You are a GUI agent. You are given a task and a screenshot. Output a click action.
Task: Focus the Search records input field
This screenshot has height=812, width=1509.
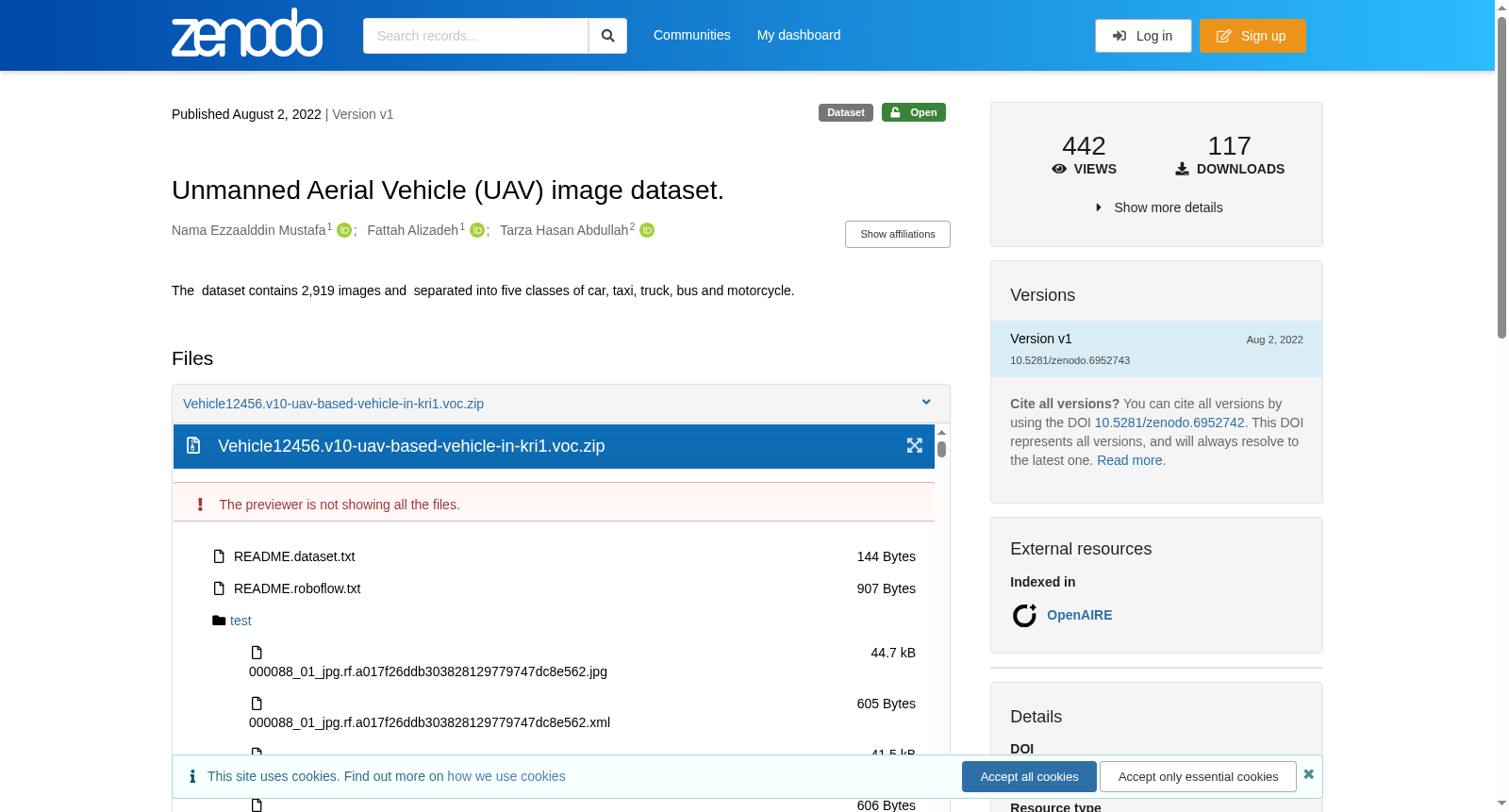click(475, 36)
